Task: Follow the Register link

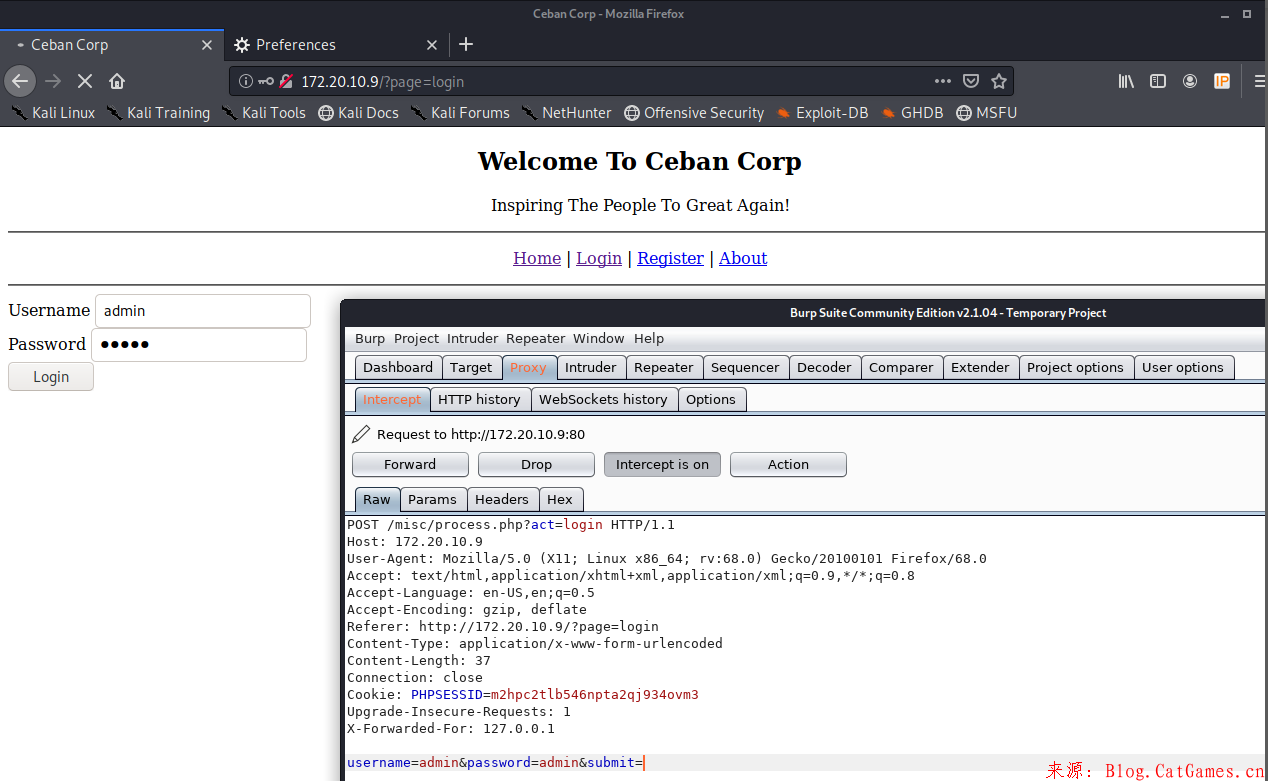Action: (670, 258)
